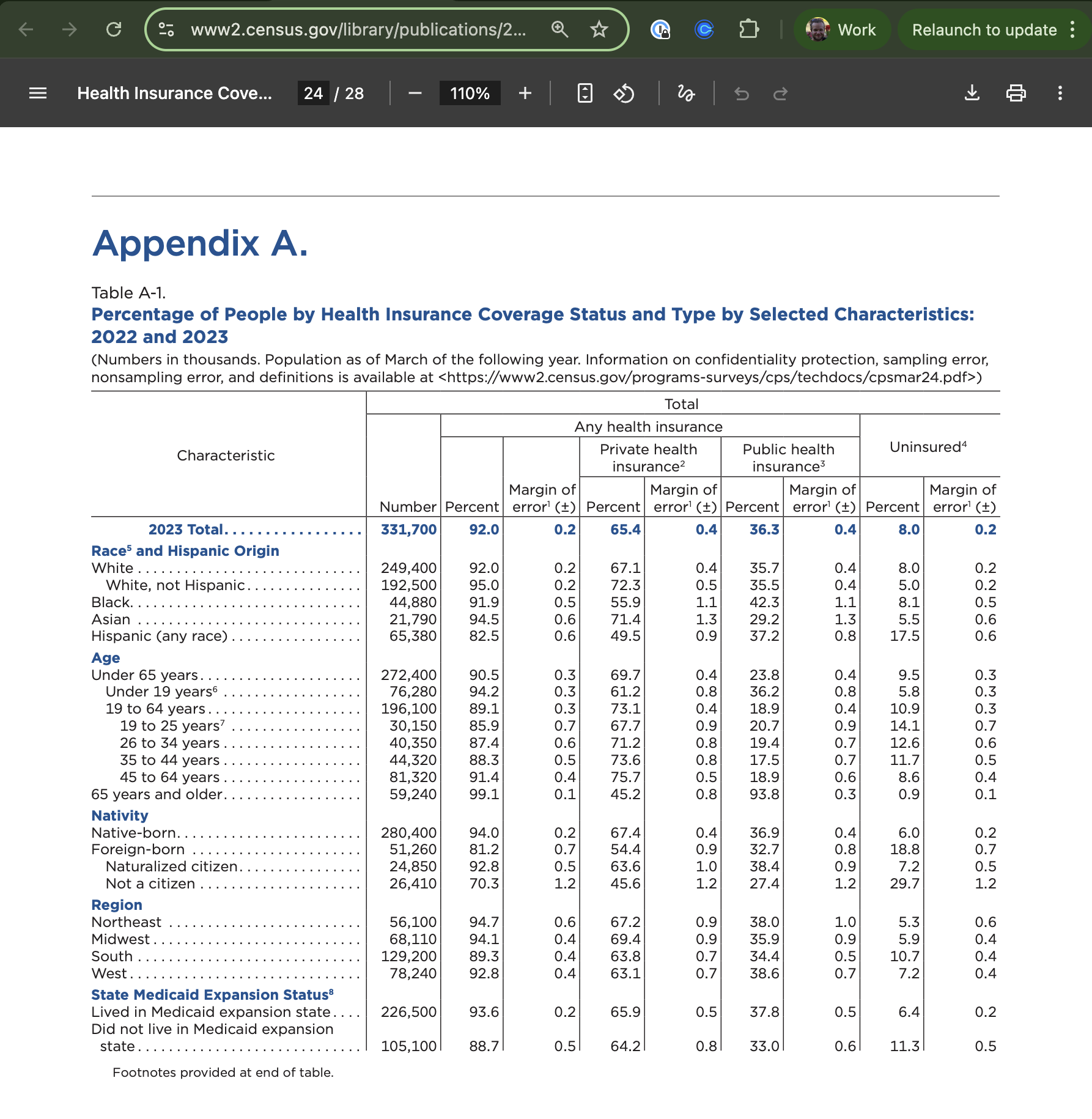Click the Appendix A. heading
Image resolution: width=1092 pixels, height=1119 pixels.
pyautogui.click(x=200, y=243)
